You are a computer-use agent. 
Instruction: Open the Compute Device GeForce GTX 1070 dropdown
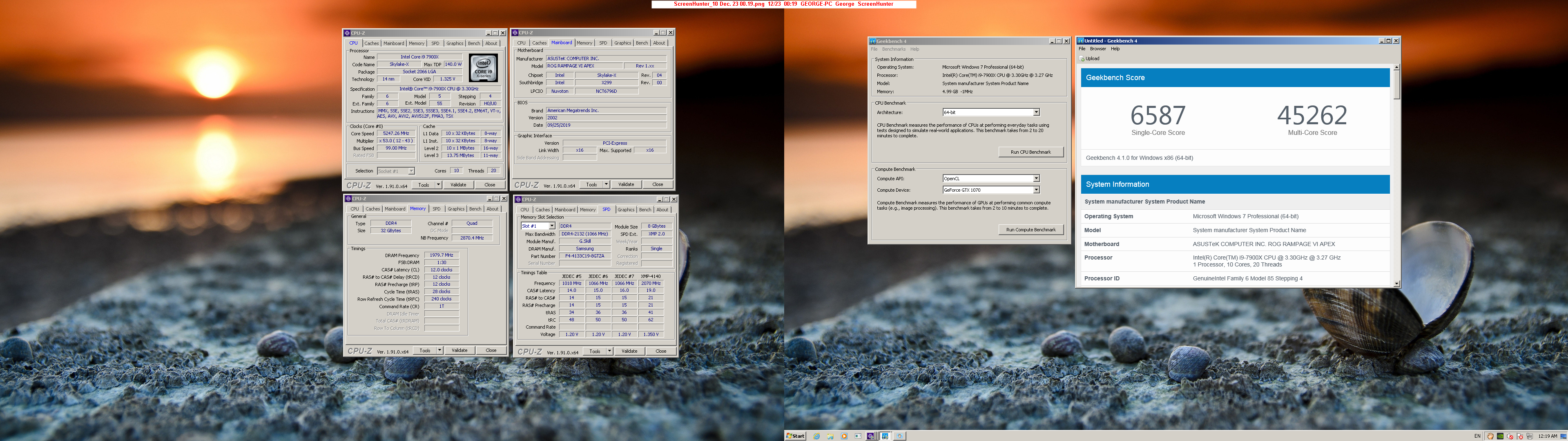pos(1036,190)
